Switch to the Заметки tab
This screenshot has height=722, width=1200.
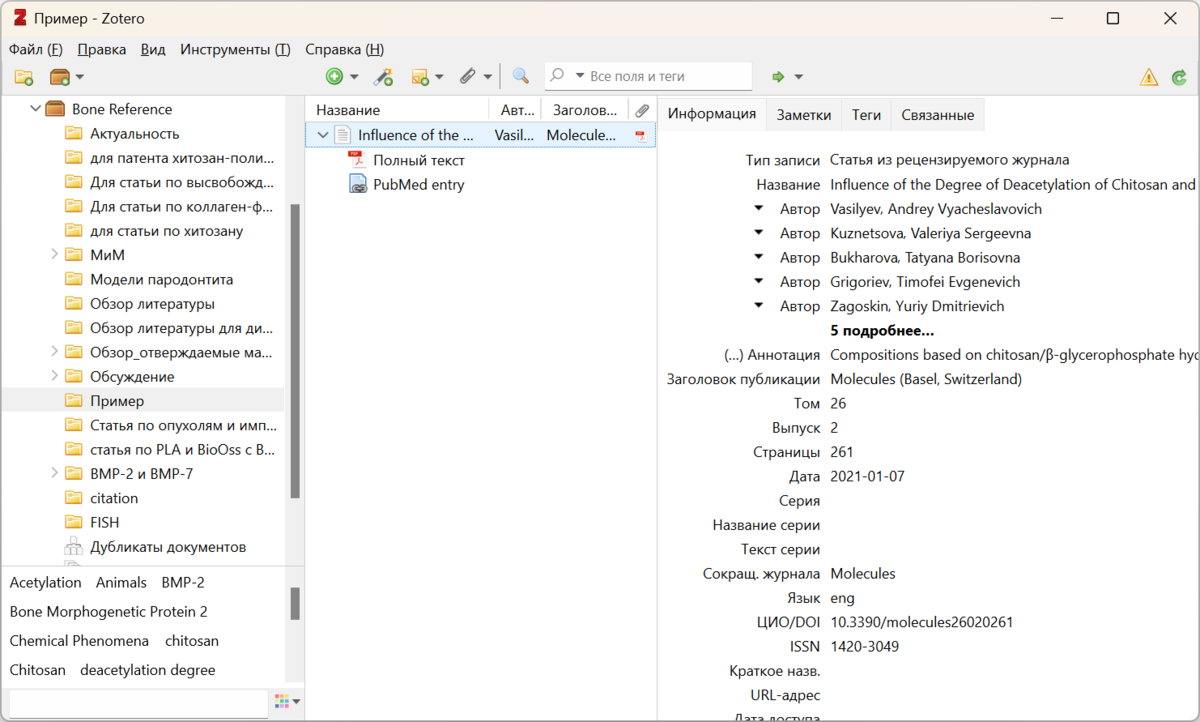click(x=804, y=114)
